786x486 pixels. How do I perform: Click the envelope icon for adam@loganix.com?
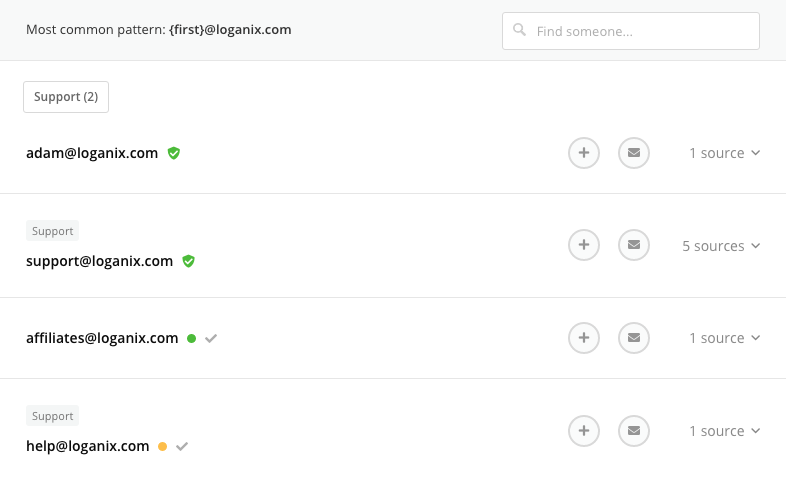point(634,153)
